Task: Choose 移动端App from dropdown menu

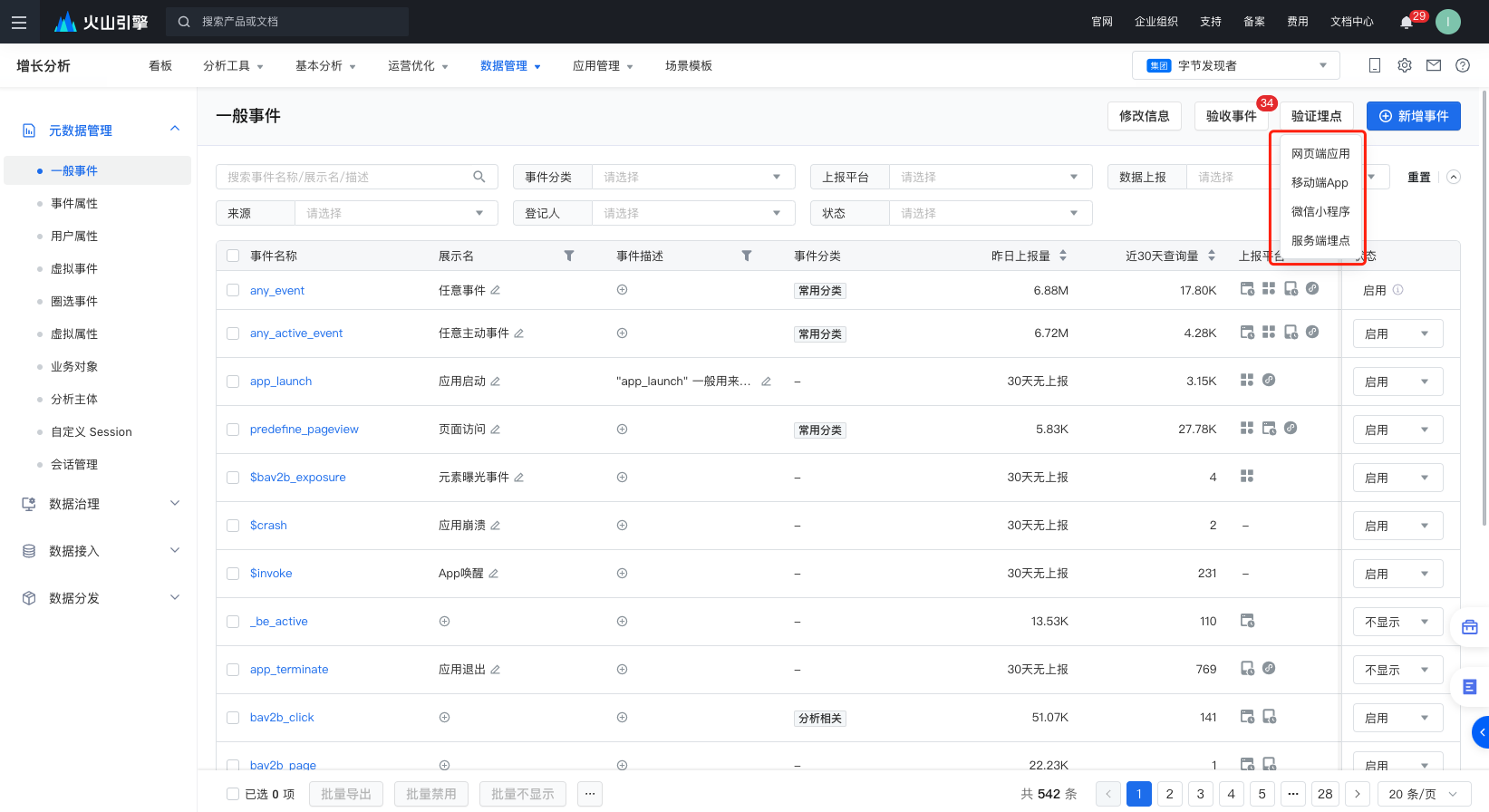Action: (1320, 182)
